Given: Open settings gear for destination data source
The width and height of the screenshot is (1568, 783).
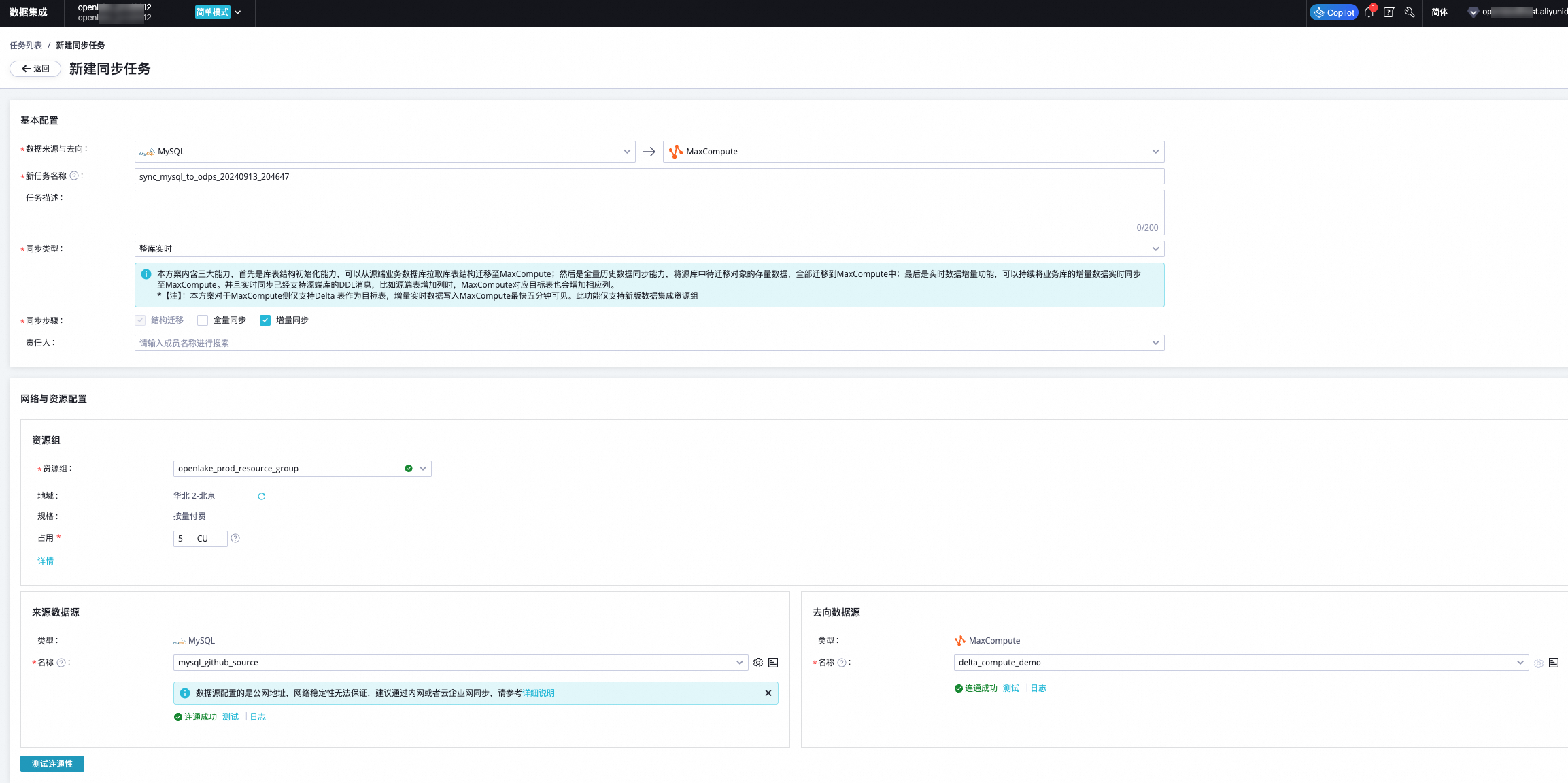Looking at the screenshot, I should pyautogui.click(x=1539, y=663).
